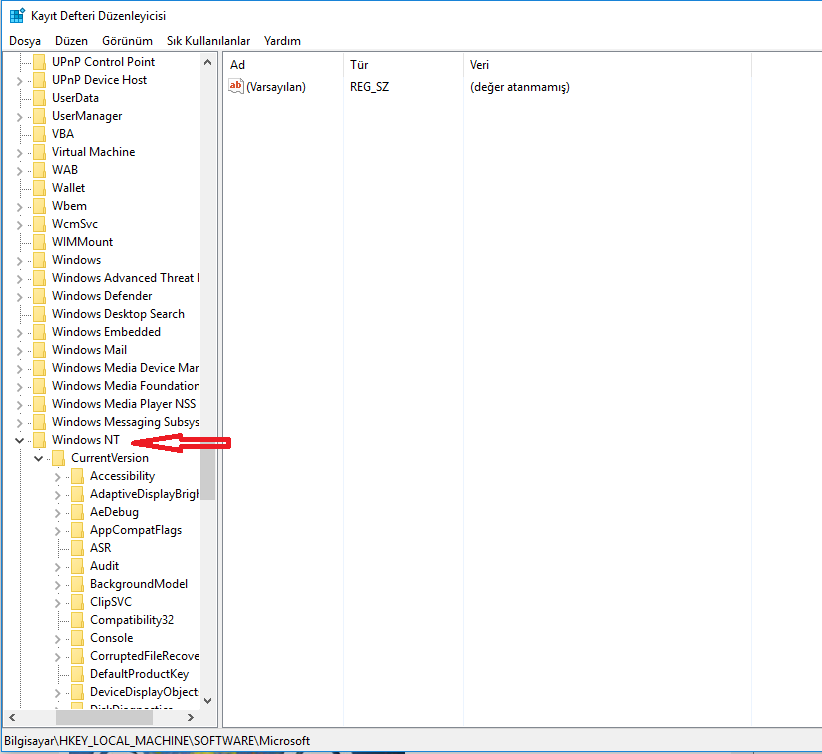Click the AeDebug folder icon
Viewport: 822px width, 754px height.
click(77, 512)
